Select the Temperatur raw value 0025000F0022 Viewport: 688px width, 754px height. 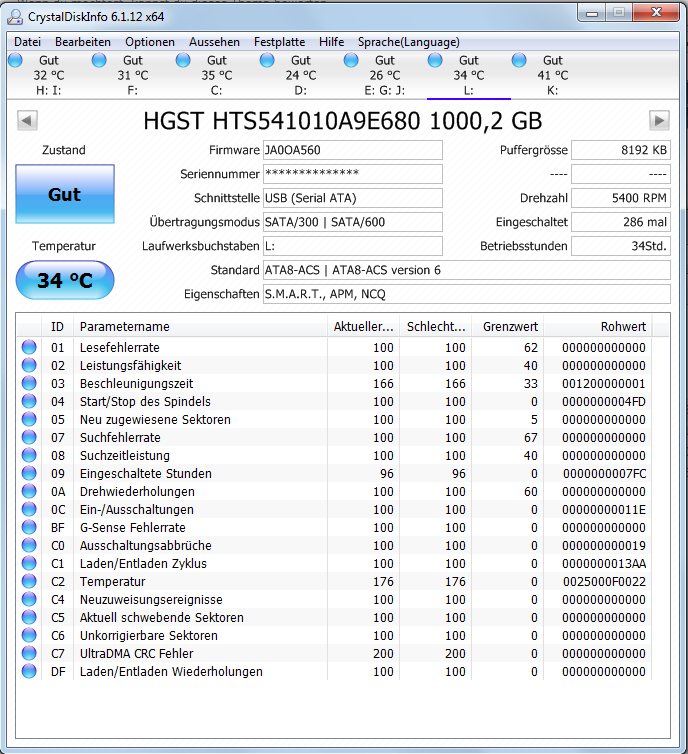[604, 581]
